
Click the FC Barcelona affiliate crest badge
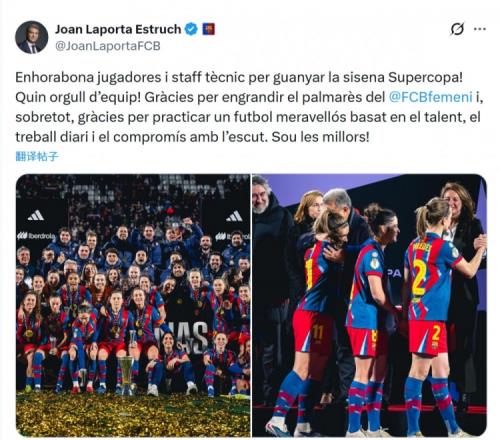[x=209, y=29]
